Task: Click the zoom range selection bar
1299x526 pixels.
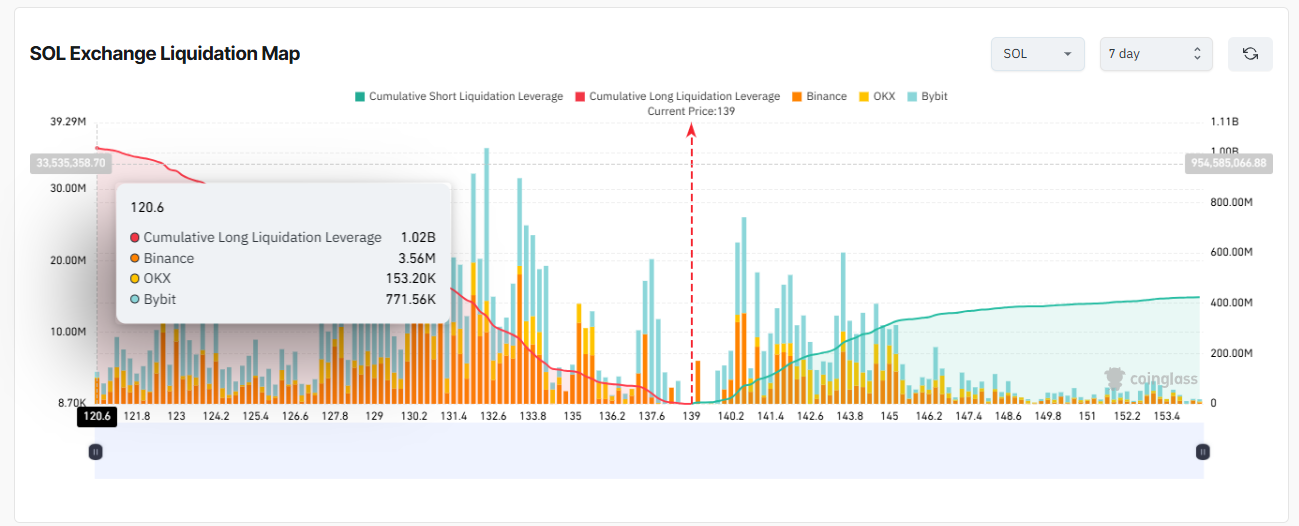Action: tap(649, 452)
